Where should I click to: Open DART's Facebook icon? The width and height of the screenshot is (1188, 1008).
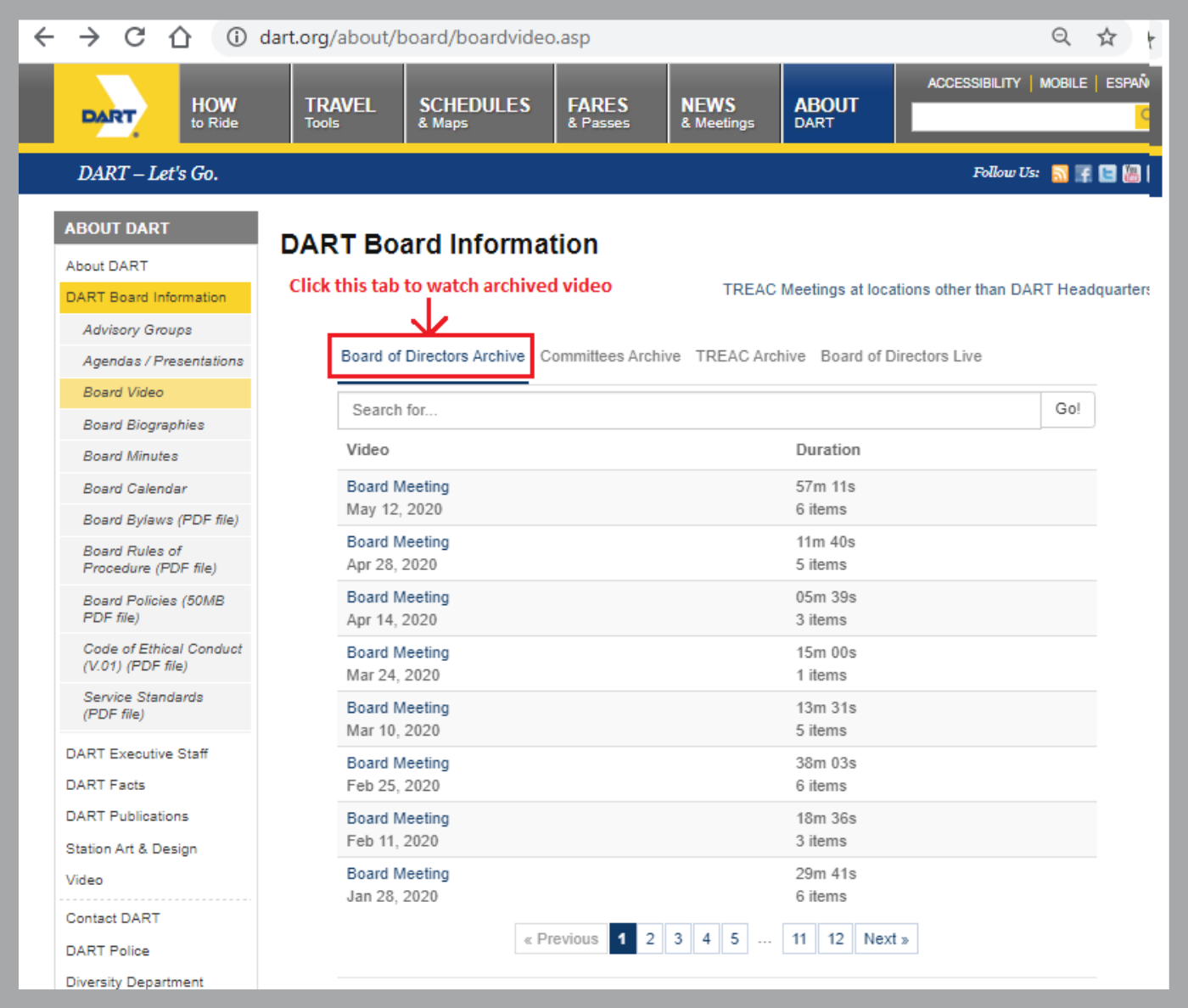[1084, 173]
